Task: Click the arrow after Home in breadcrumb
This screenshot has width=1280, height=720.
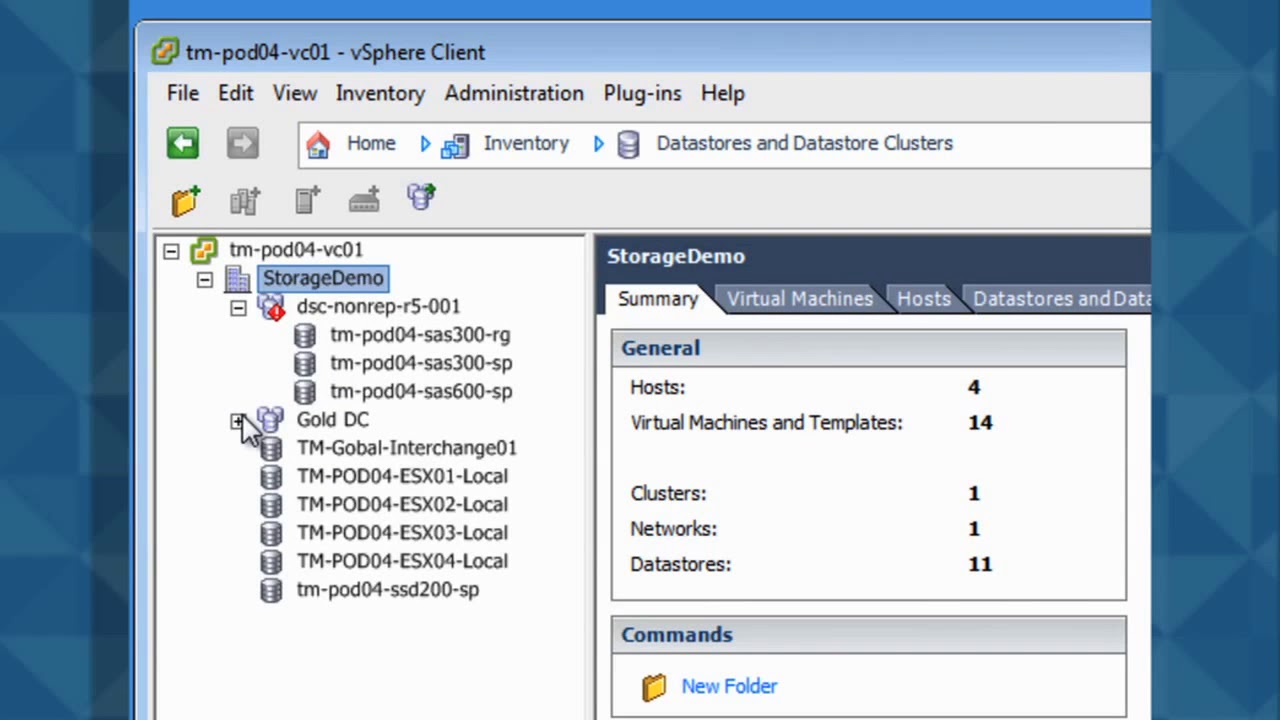Action: tap(425, 144)
